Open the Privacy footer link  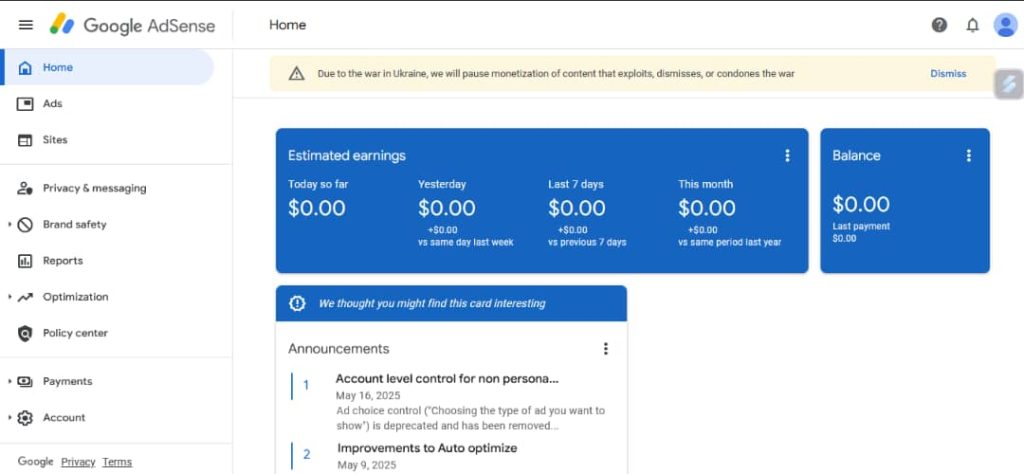click(78, 462)
